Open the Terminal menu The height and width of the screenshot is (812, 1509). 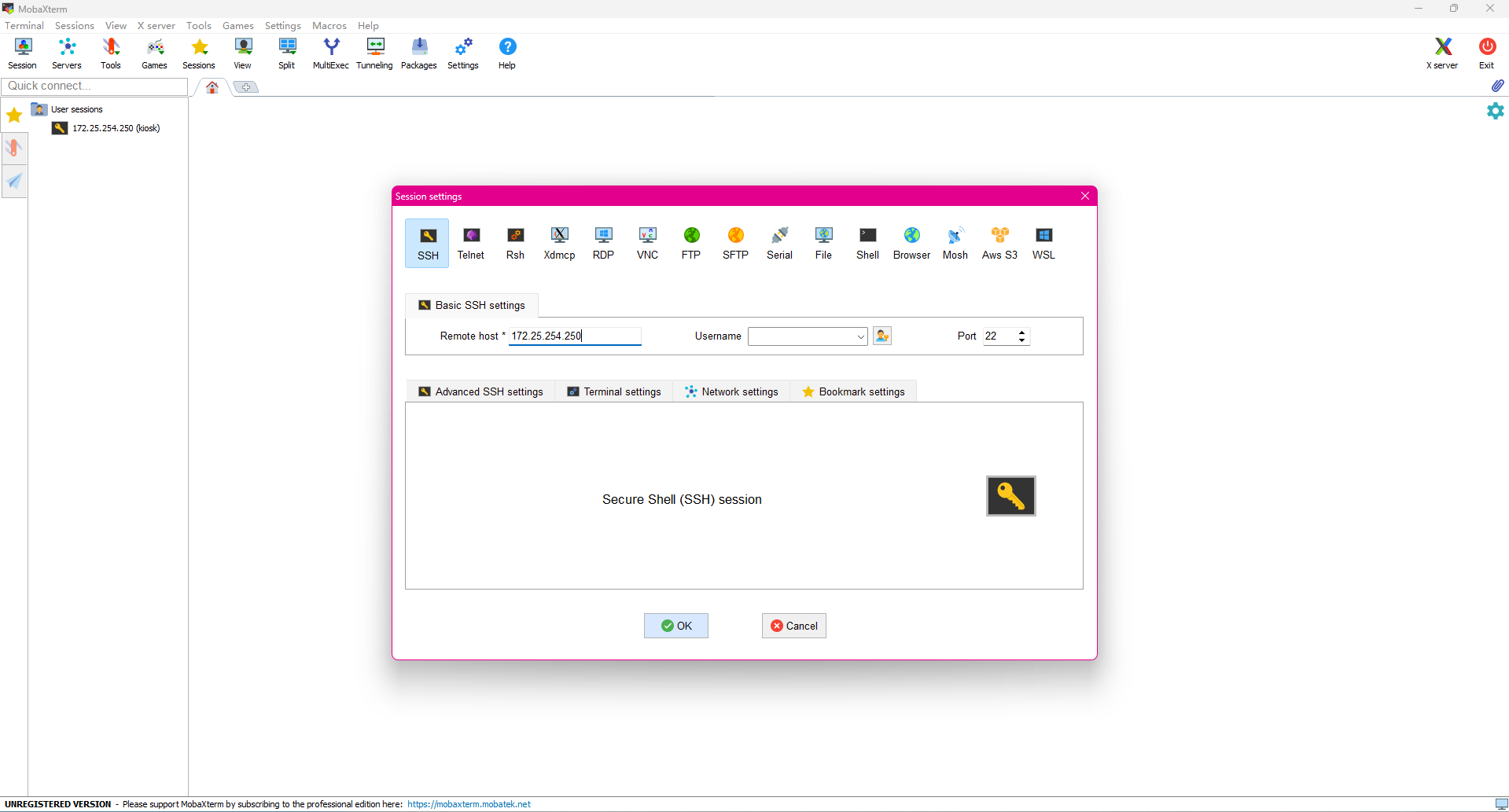click(24, 26)
